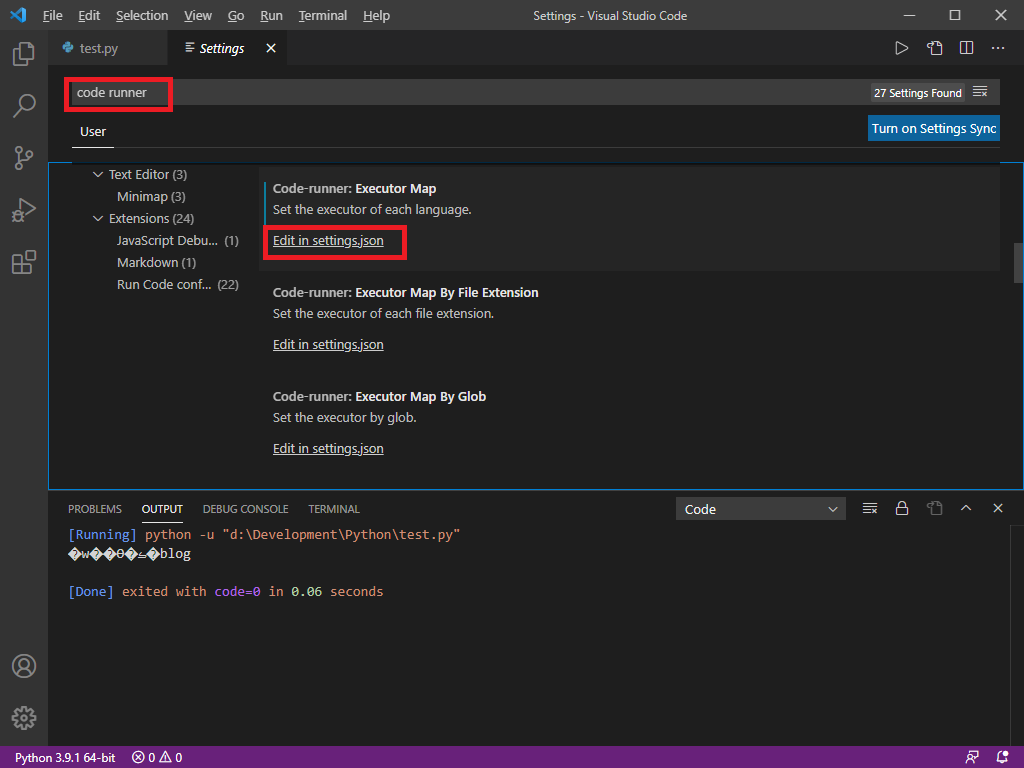The image size is (1024, 768).
Task: Open the Help menu
Action: click(x=376, y=16)
